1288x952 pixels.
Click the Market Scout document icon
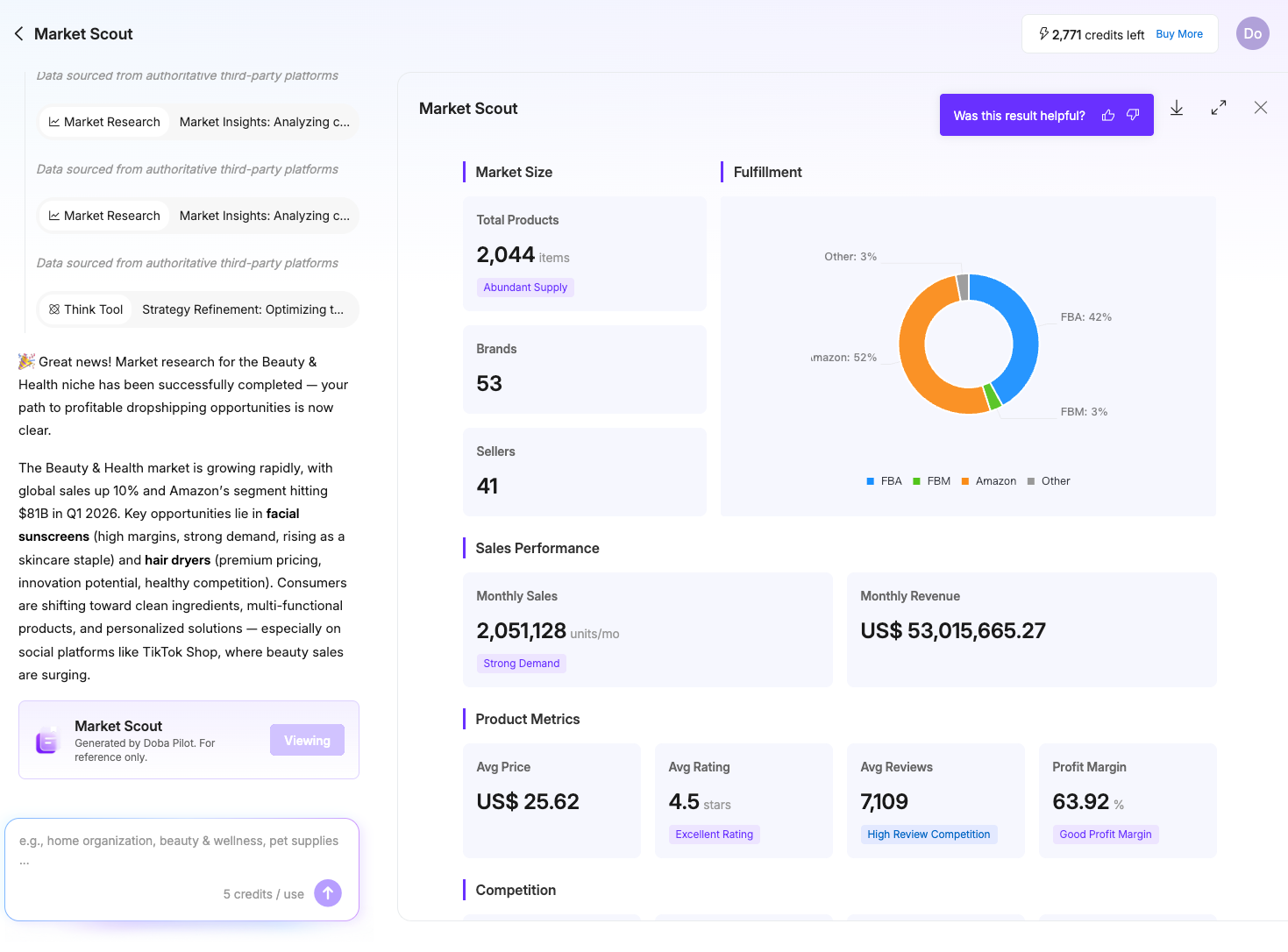(47, 740)
